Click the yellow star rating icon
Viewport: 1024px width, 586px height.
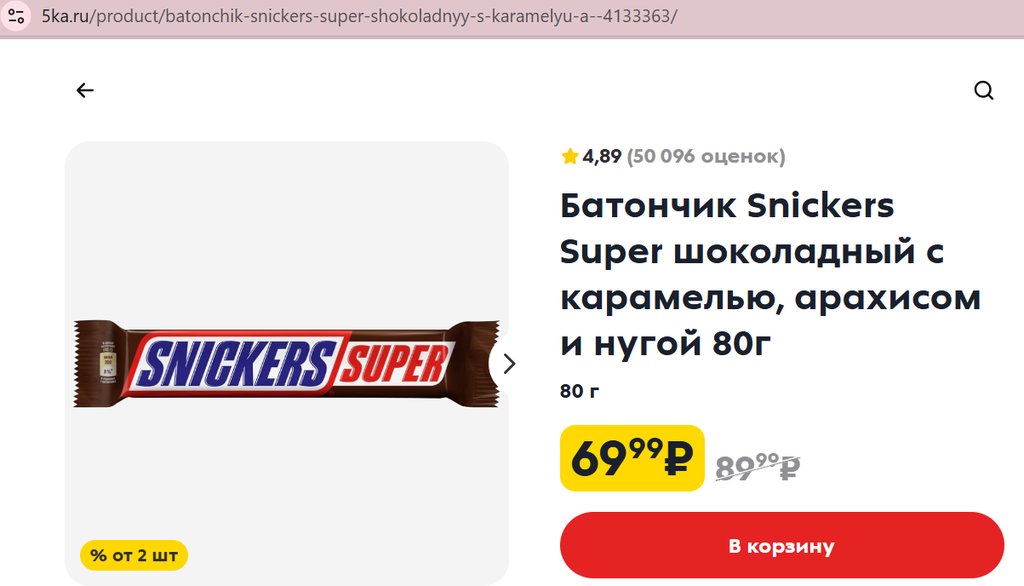coord(569,156)
